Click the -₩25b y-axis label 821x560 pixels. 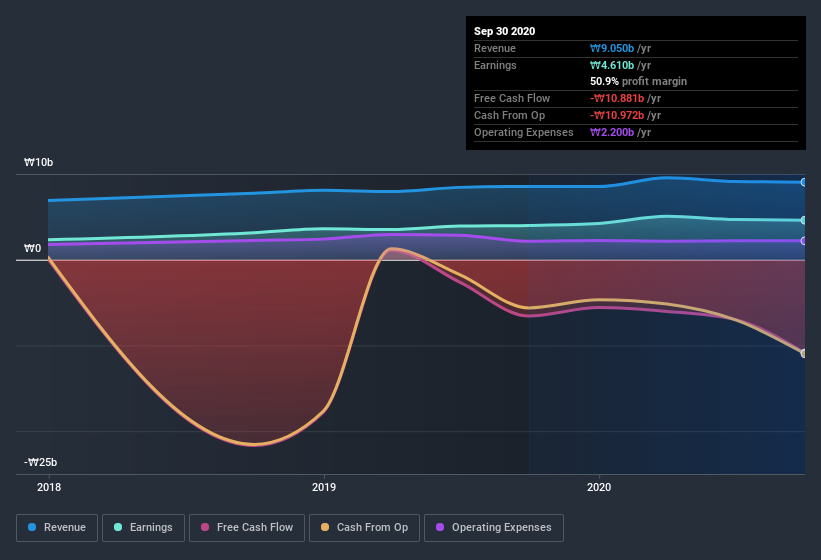point(40,462)
